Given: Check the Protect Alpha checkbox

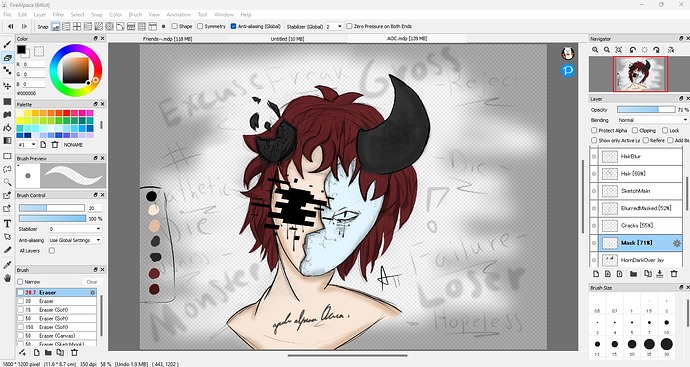Looking at the screenshot, I should (594, 130).
